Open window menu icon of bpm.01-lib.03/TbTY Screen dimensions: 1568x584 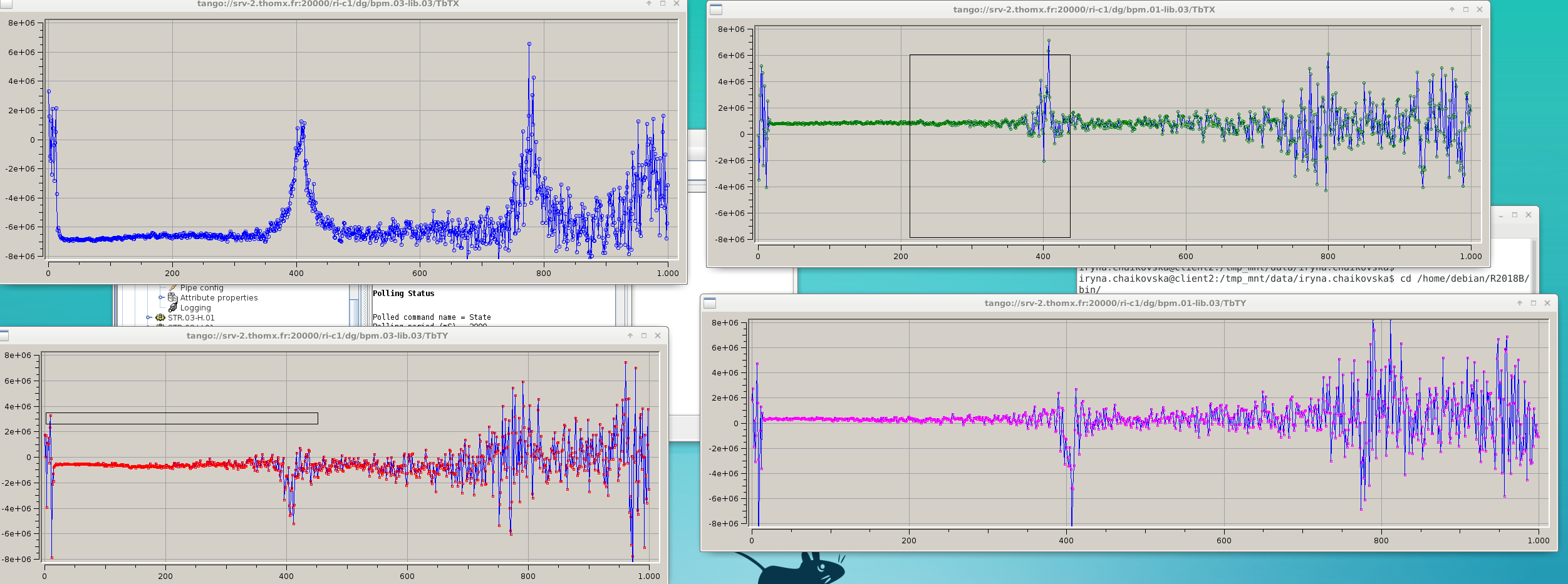click(710, 303)
